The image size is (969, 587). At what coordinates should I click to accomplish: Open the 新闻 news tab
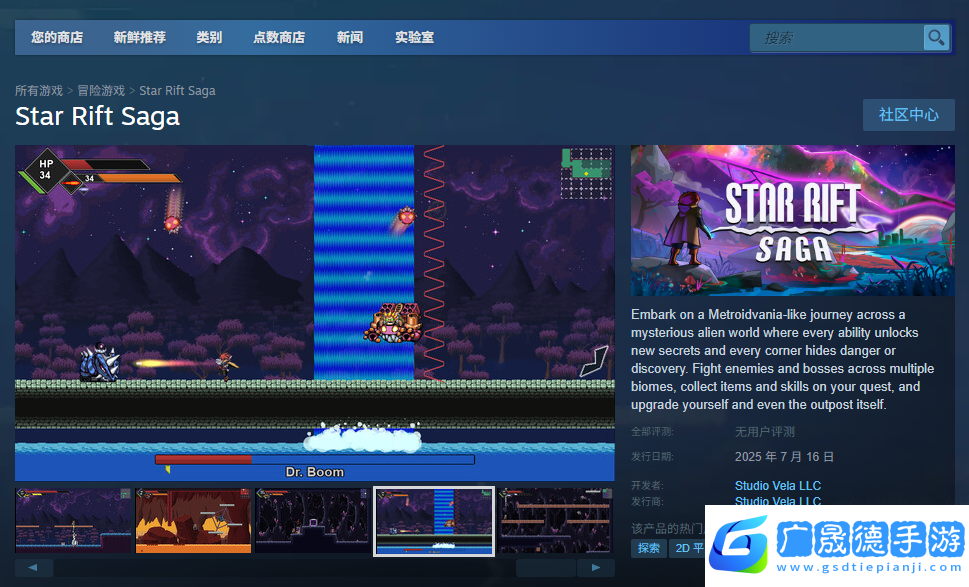pyautogui.click(x=350, y=38)
